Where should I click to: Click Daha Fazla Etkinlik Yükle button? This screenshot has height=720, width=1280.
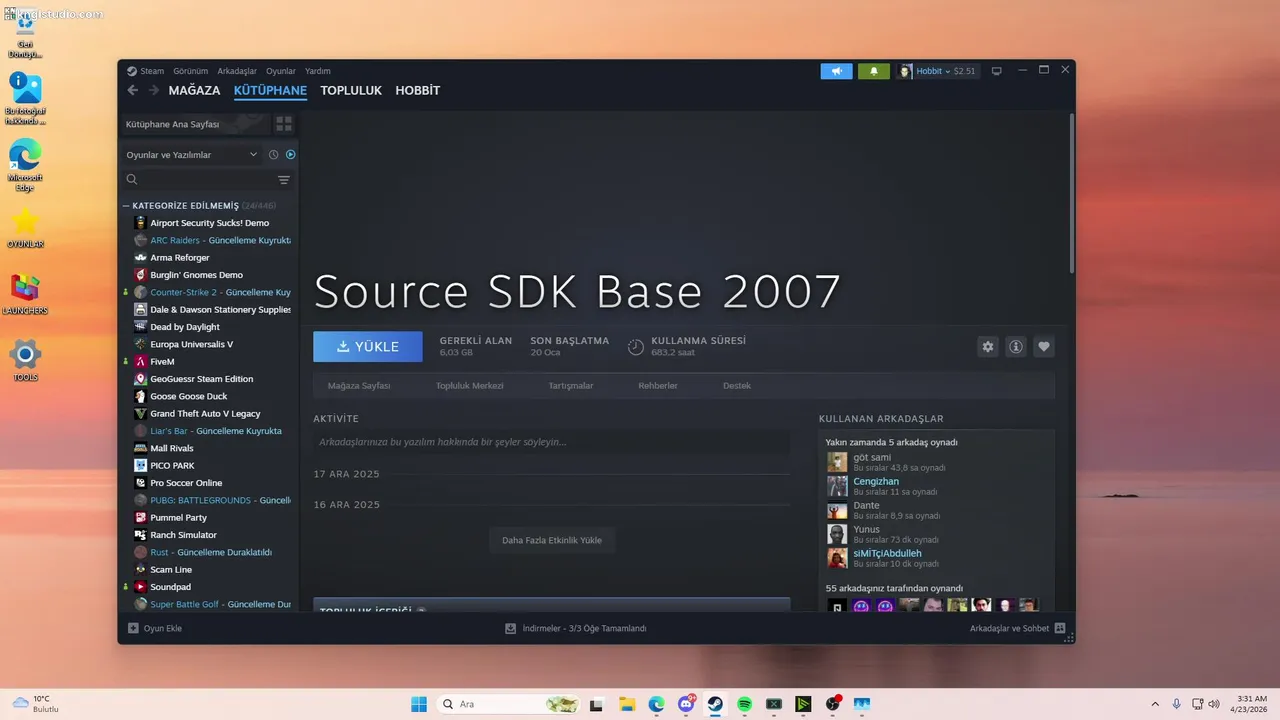[x=552, y=540]
